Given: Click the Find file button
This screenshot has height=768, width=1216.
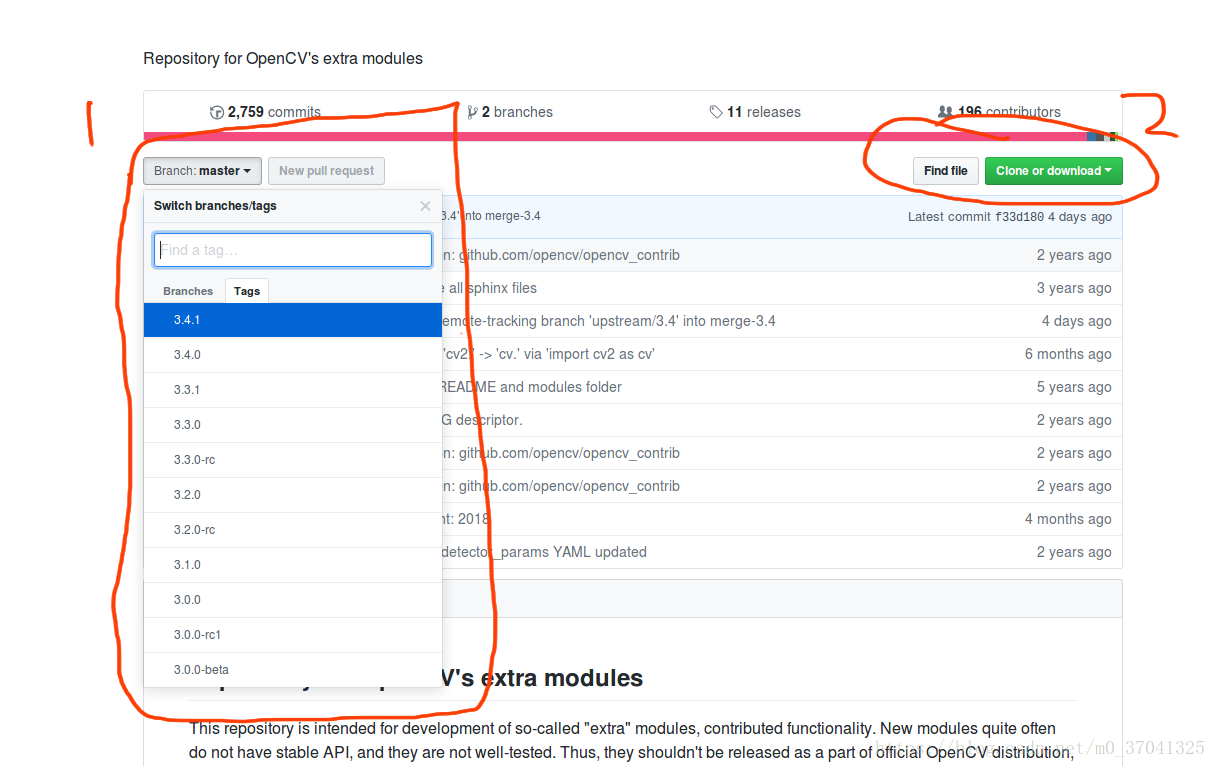Looking at the screenshot, I should 945,171.
